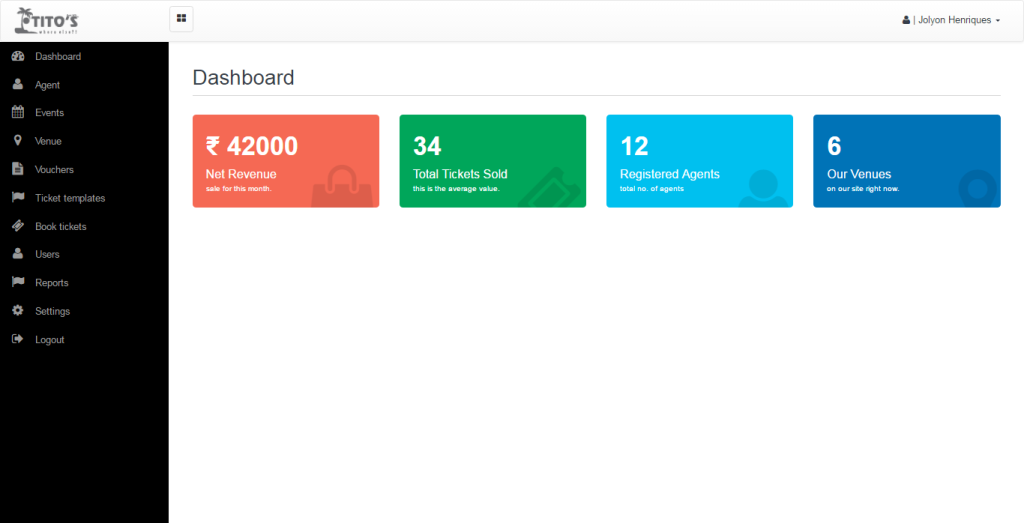The height and width of the screenshot is (523, 1024).
Task: Open Dashboard menu item
Action: point(58,56)
